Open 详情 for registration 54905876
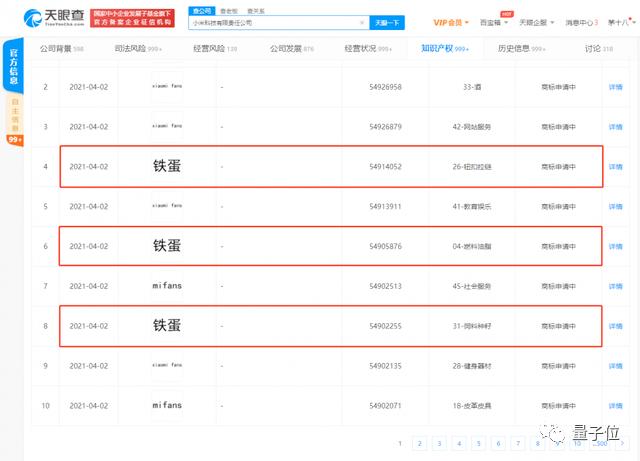 616,246
